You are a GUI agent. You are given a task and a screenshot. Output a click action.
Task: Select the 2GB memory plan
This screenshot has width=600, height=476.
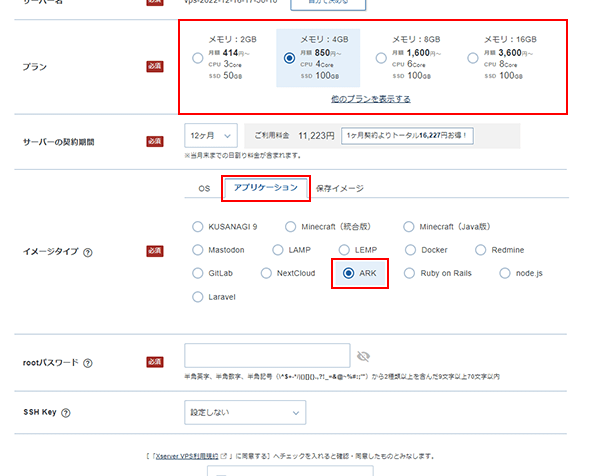coord(197,58)
